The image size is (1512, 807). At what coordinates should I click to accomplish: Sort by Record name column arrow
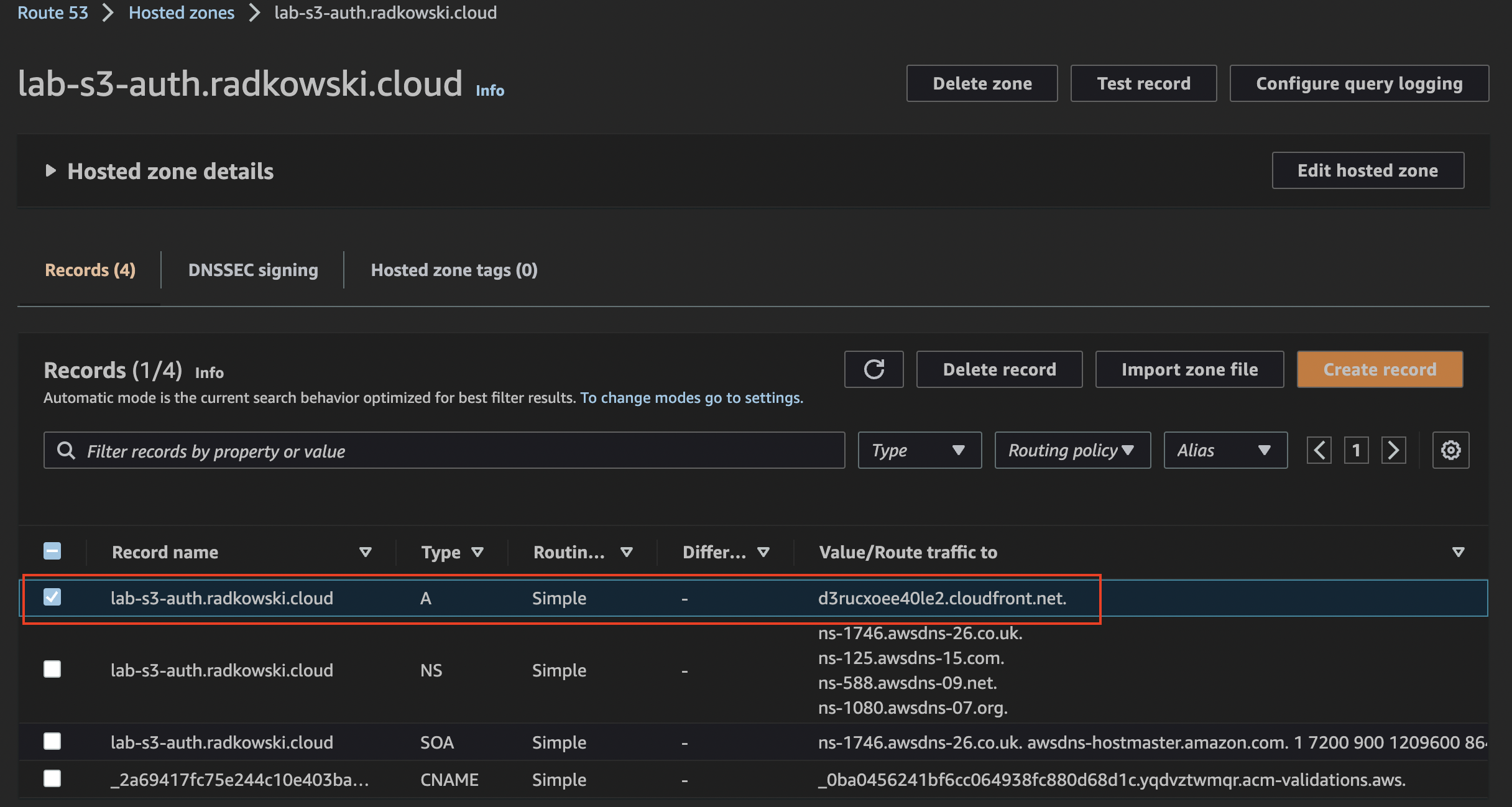click(x=366, y=552)
